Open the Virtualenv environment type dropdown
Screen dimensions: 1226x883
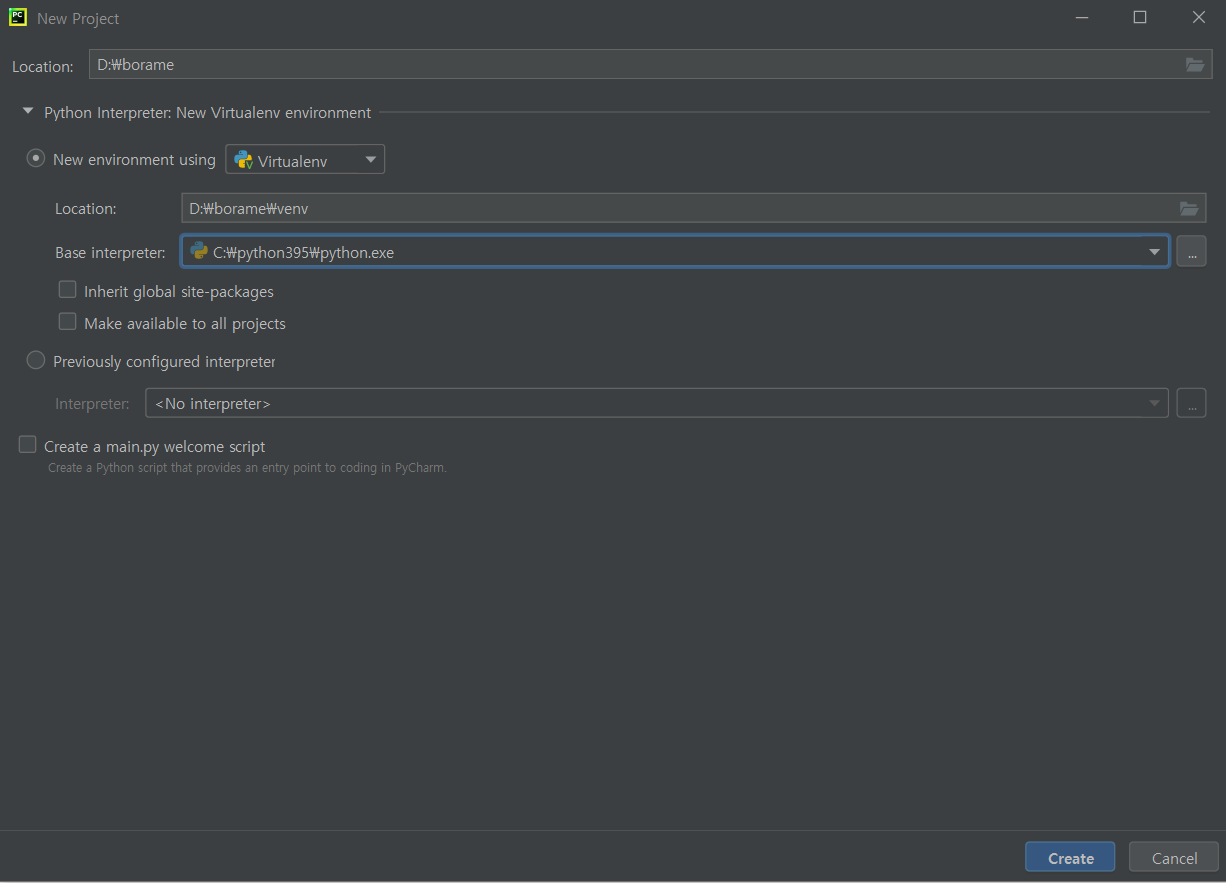pyautogui.click(x=305, y=160)
